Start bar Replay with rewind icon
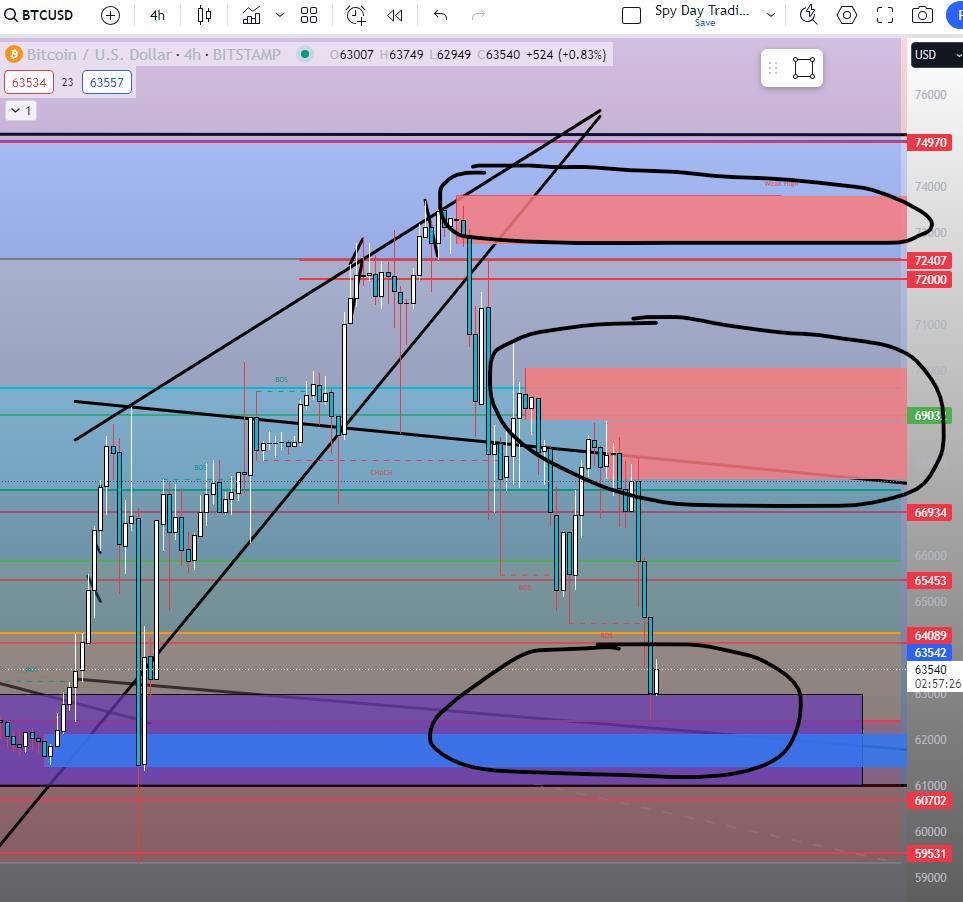The width and height of the screenshot is (963, 902). click(x=395, y=15)
